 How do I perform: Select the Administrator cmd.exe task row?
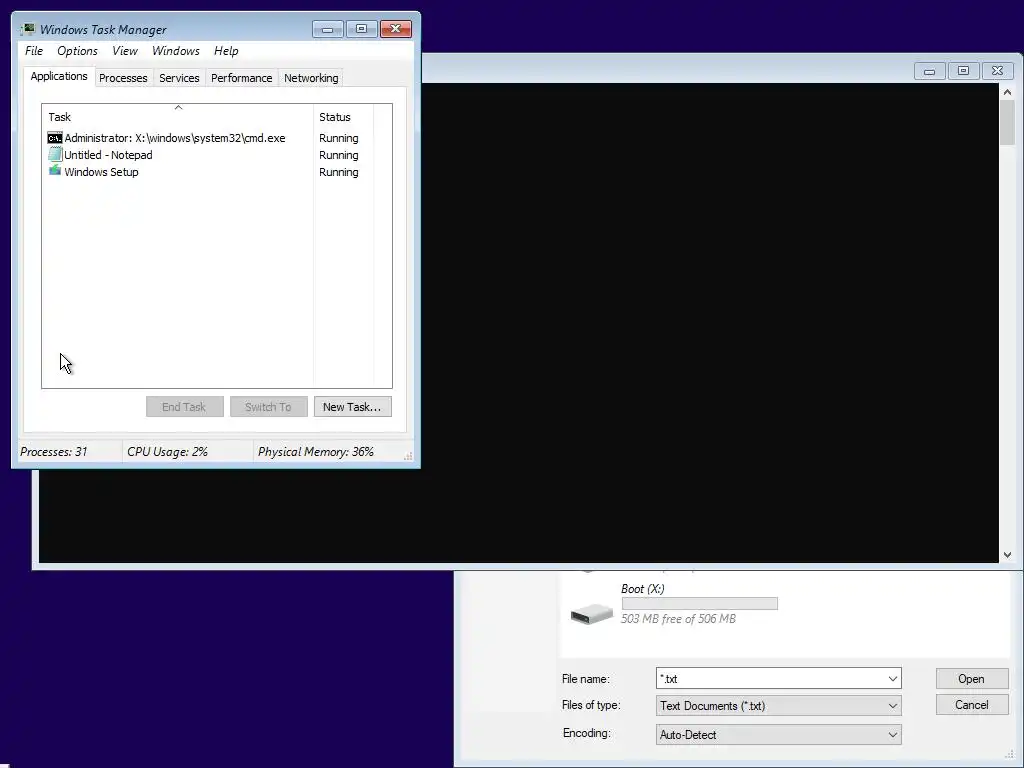(x=209, y=138)
